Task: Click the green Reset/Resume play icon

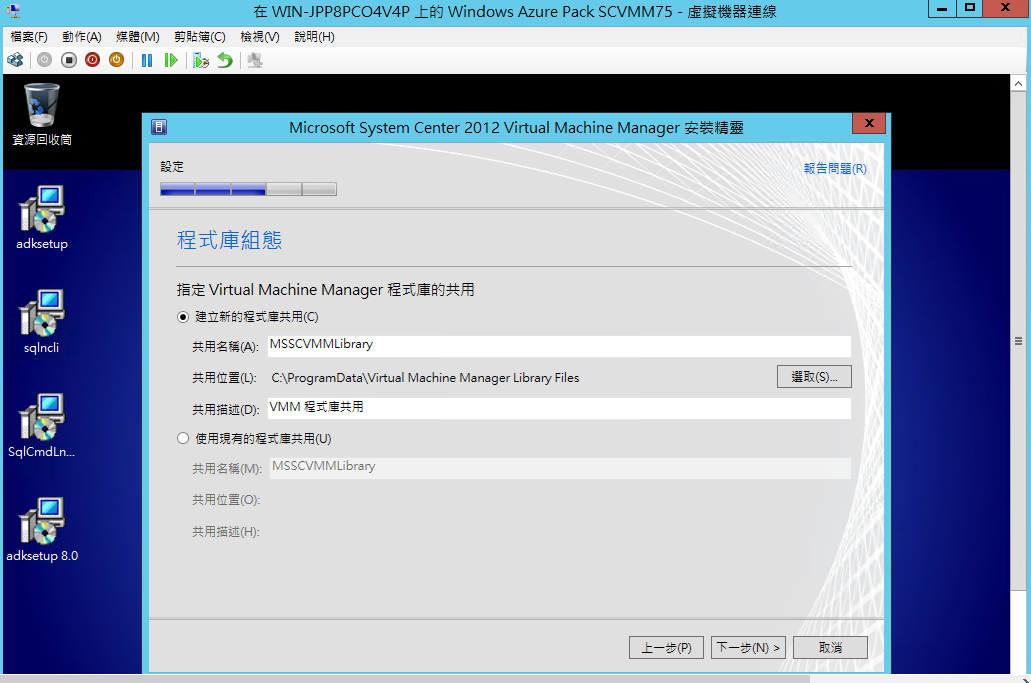Action: point(171,60)
